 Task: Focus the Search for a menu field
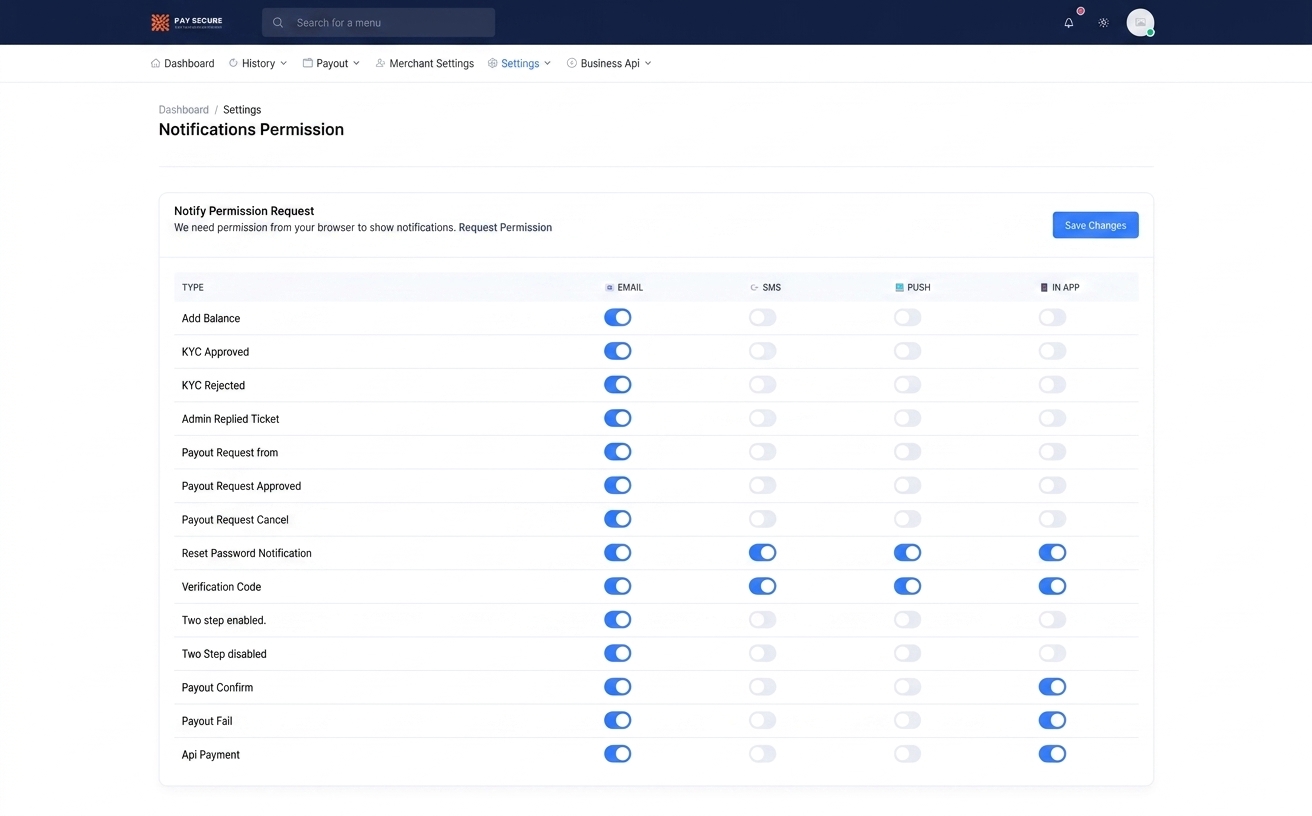point(378,22)
